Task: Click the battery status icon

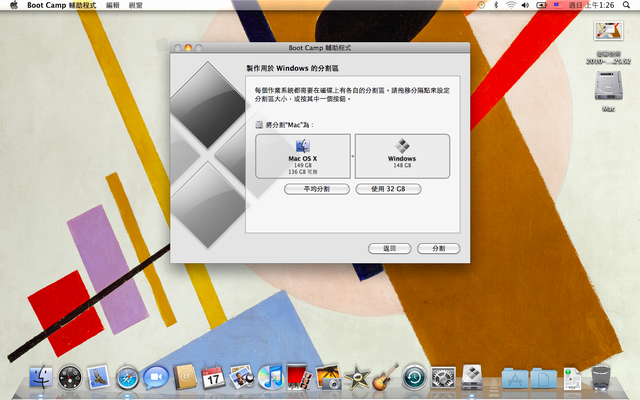Action: [541, 5]
